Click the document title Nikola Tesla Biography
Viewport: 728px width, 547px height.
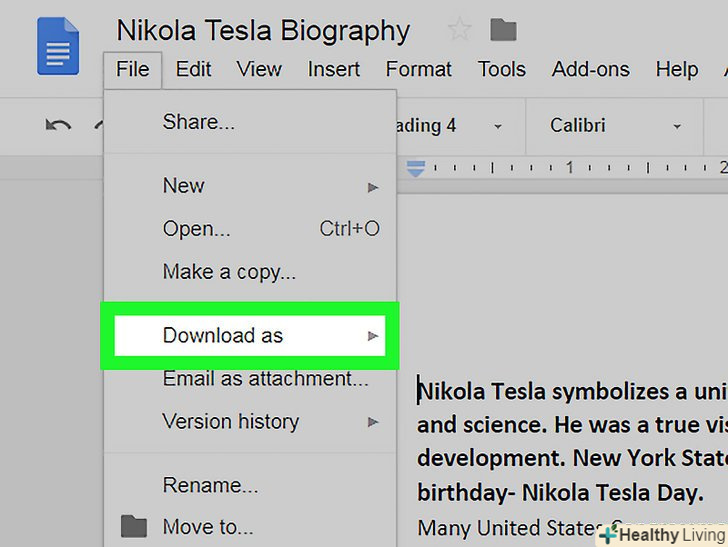click(x=263, y=31)
